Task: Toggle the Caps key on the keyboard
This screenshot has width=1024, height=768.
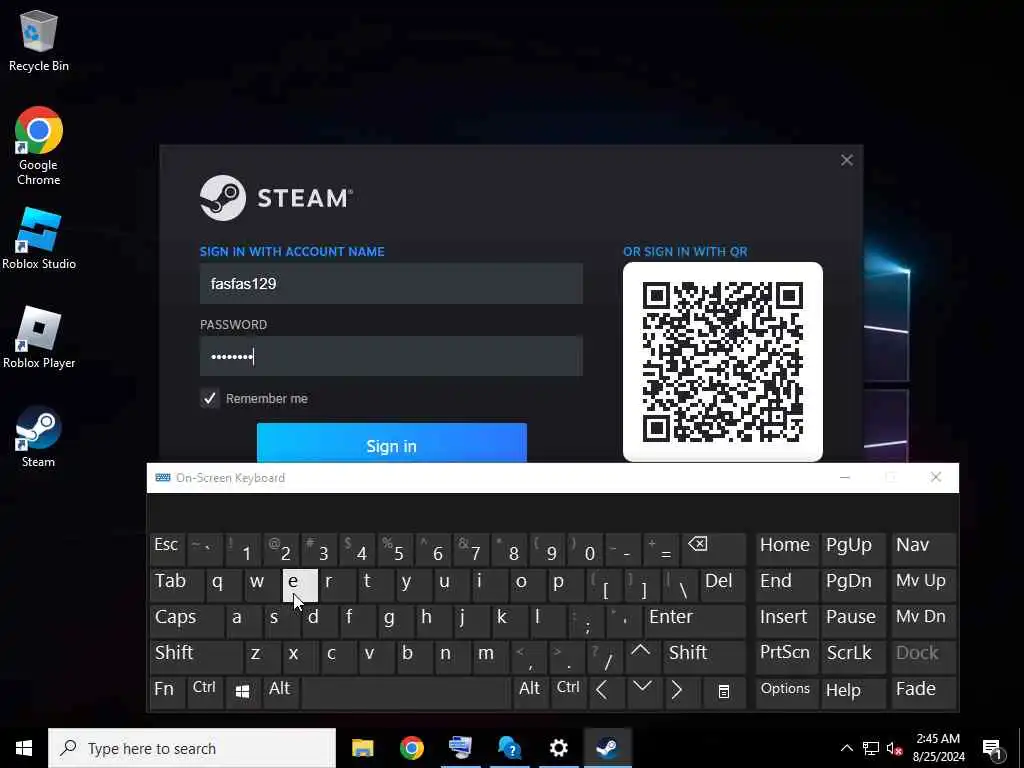Action: point(186,620)
